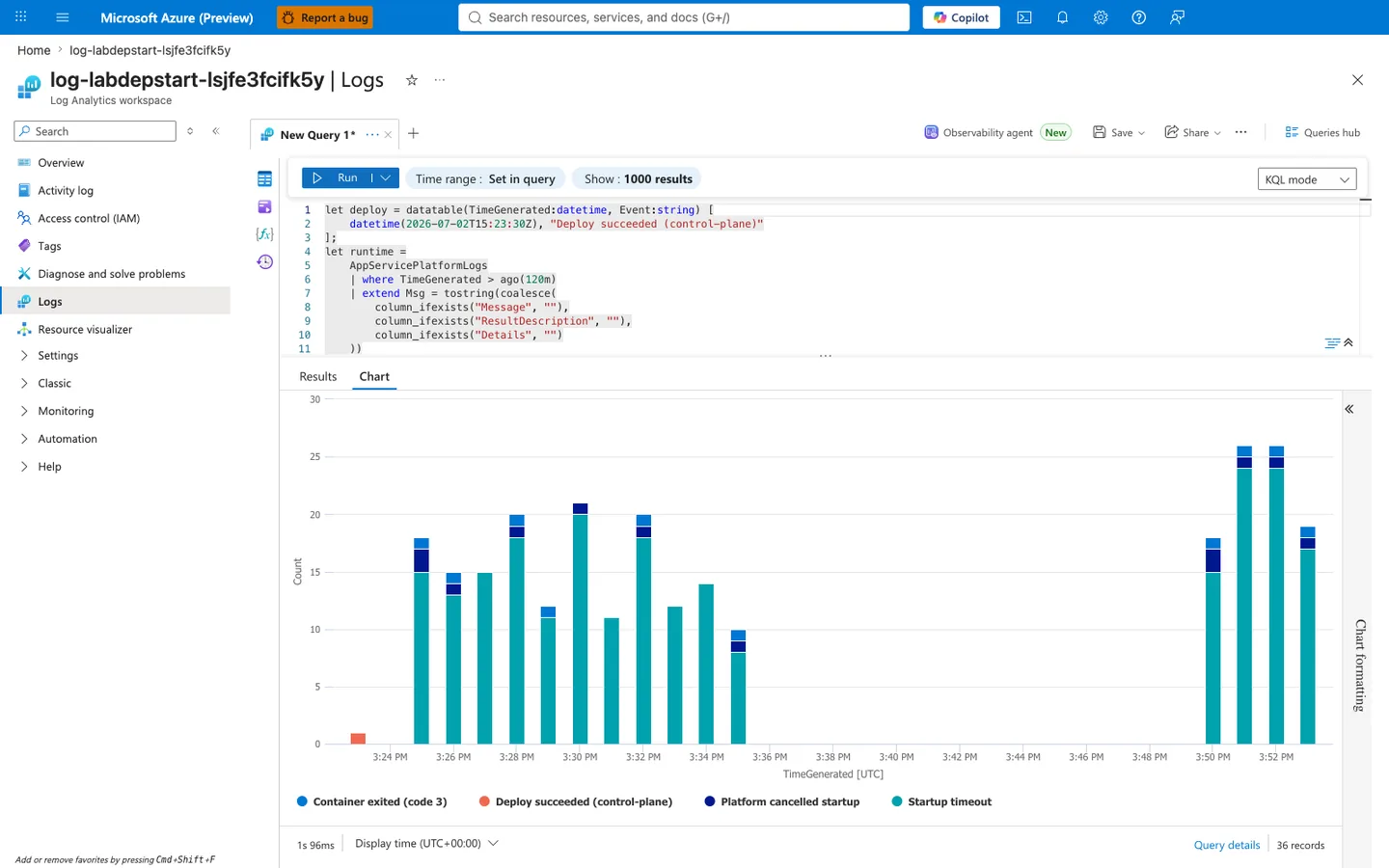
Task: Add workspace to favorites with star icon
Action: pyautogui.click(x=412, y=80)
